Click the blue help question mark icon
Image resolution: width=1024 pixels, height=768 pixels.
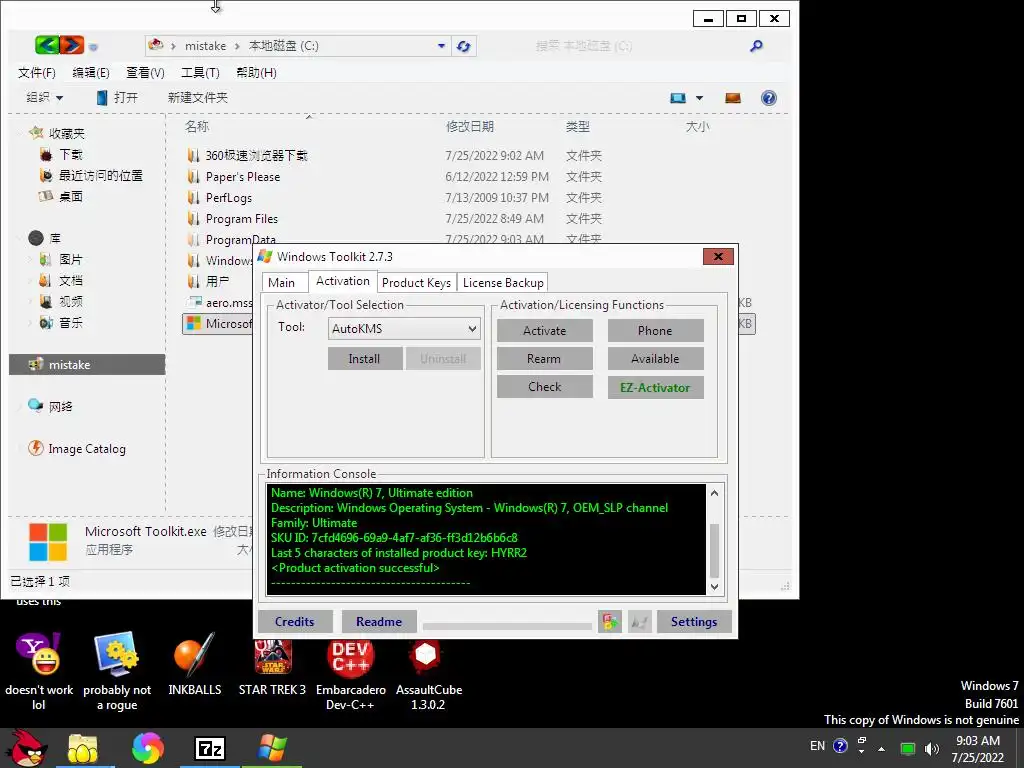(x=769, y=98)
